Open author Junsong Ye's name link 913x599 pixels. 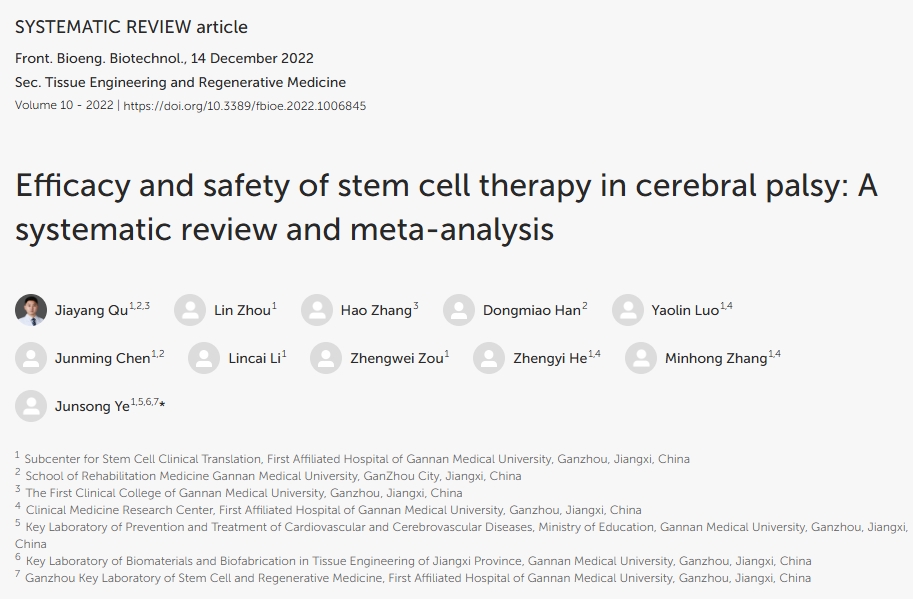[93, 407]
